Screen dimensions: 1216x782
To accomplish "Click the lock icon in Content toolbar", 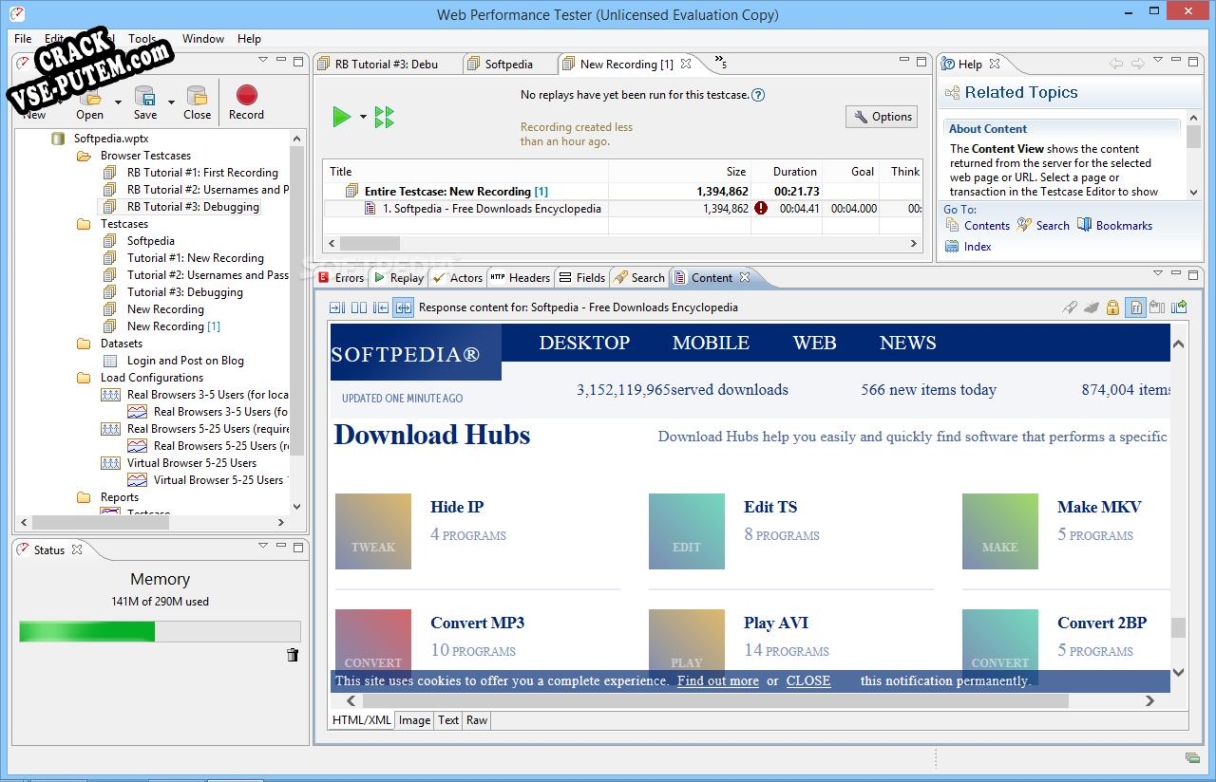I will [1112, 308].
